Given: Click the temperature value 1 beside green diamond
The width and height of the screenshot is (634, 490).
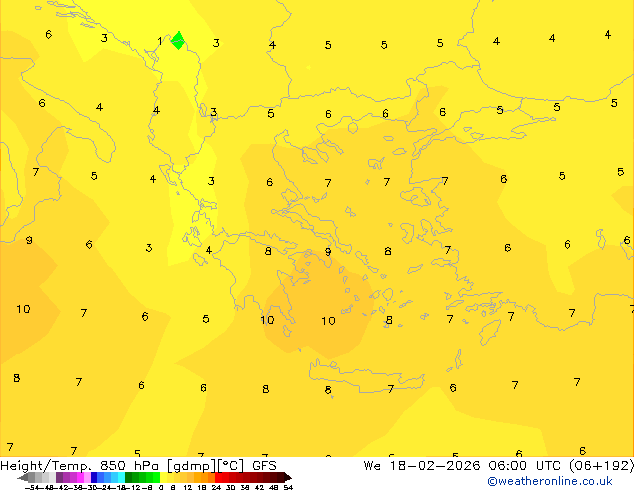Looking at the screenshot, I should (x=160, y=41).
